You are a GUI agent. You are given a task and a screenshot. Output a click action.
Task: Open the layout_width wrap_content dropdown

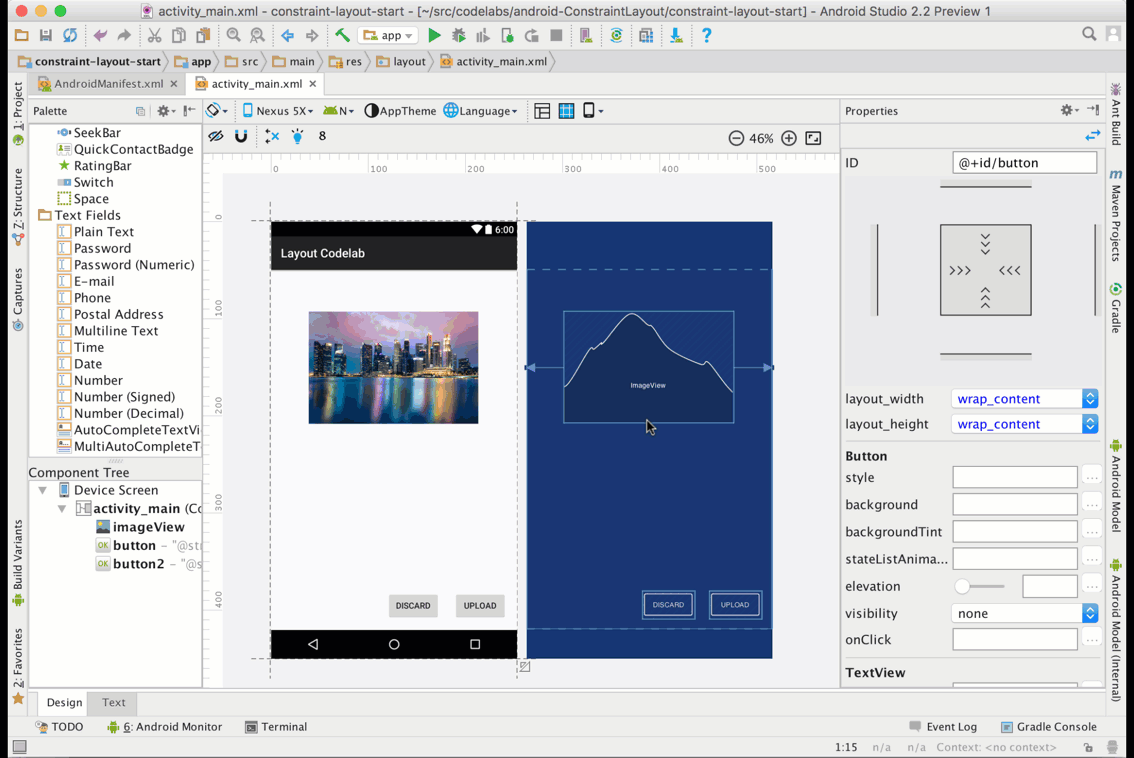[1024, 399]
